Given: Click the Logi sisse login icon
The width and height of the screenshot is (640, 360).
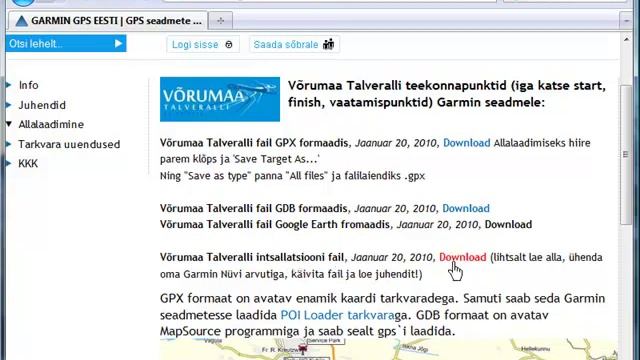Looking at the screenshot, I should pos(229,44).
